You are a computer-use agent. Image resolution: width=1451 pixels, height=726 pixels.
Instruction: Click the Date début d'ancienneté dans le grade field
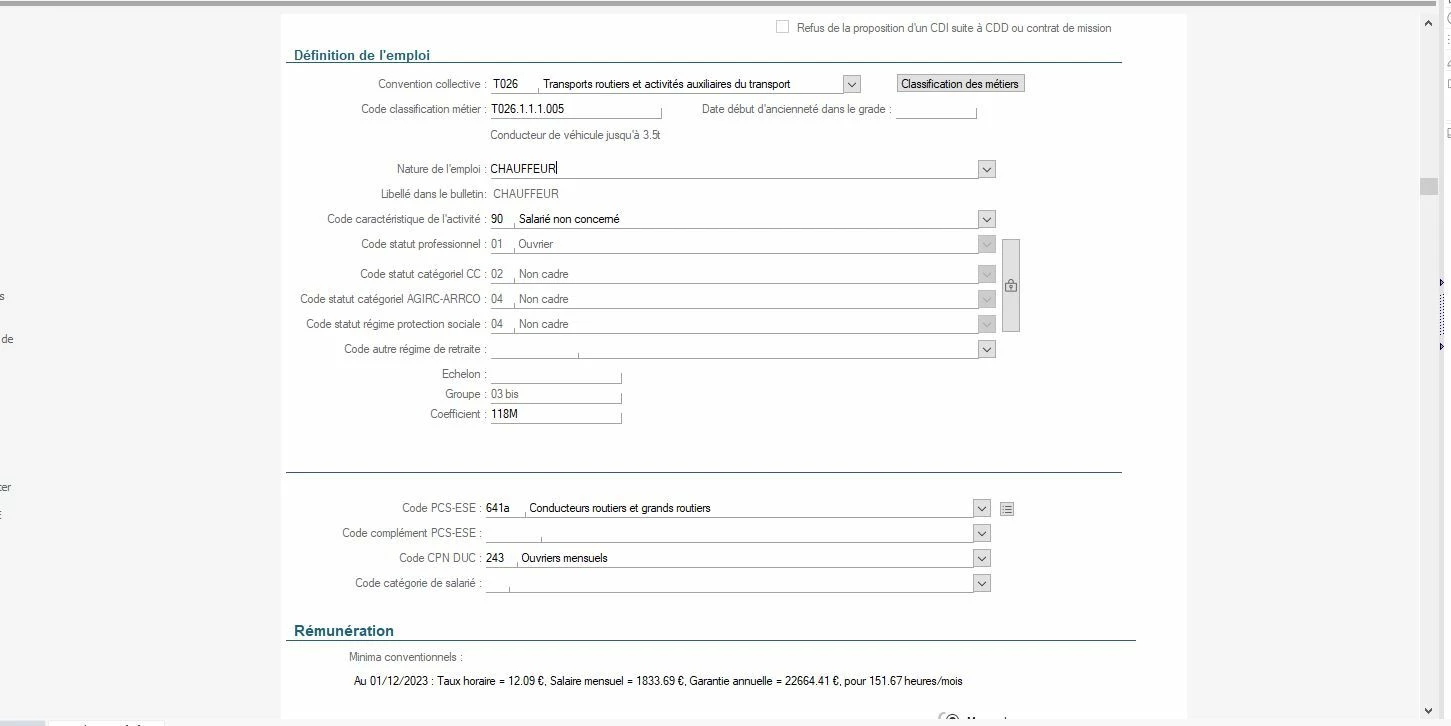click(x=936, y=109)
